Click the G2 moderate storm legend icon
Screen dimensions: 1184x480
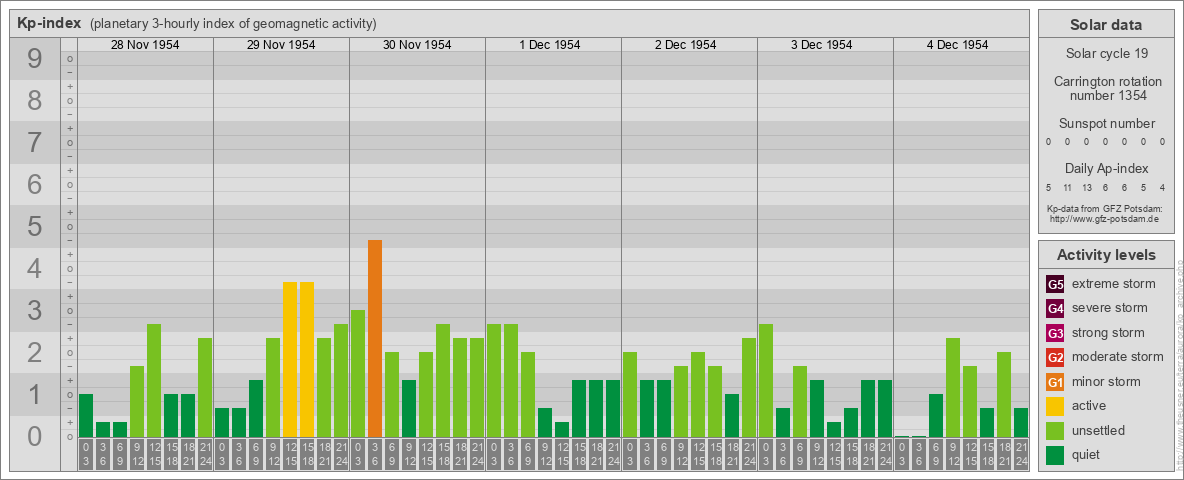[1055, 357]
